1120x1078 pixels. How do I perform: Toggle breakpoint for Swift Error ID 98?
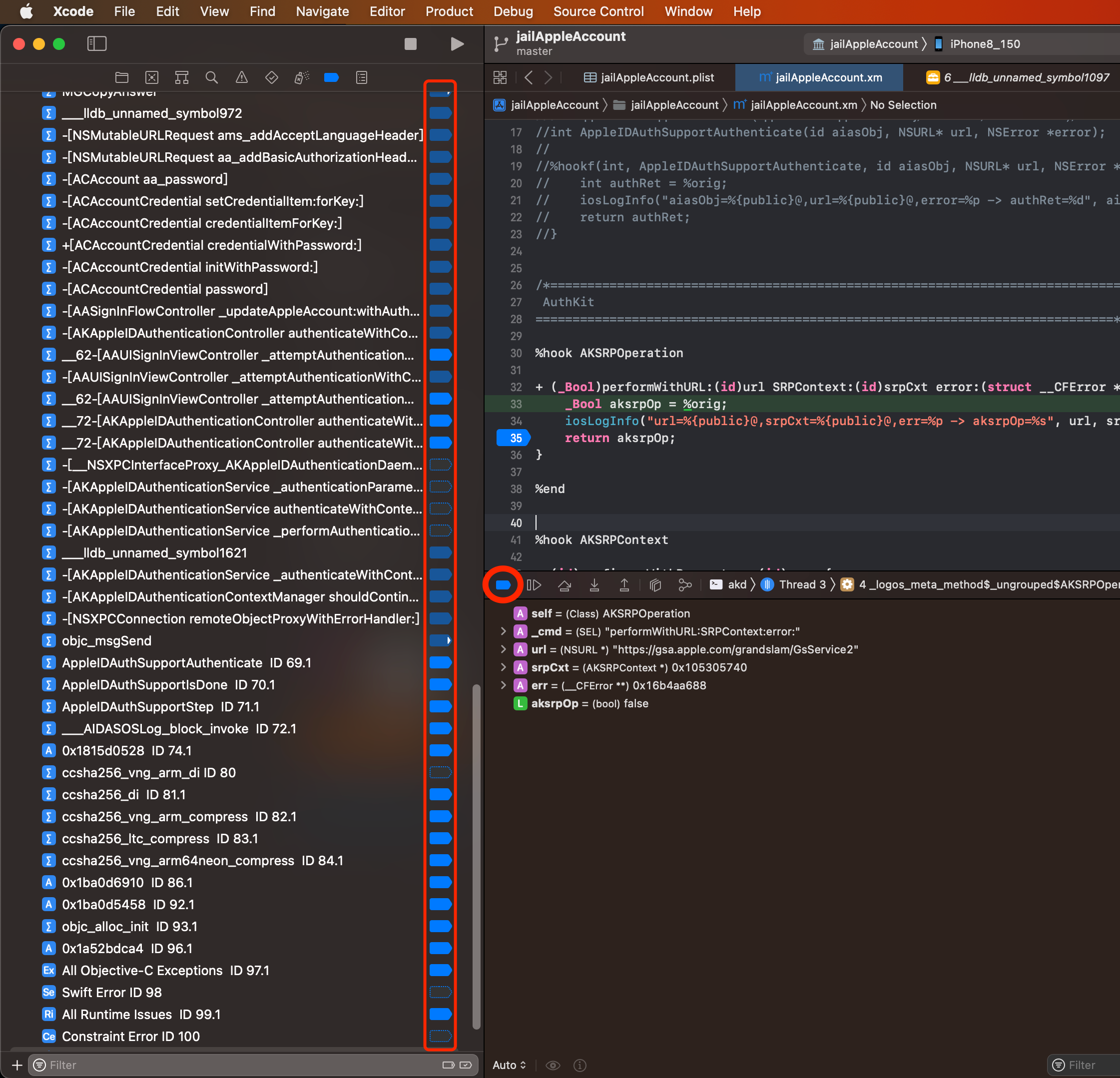tap(441, 992)
